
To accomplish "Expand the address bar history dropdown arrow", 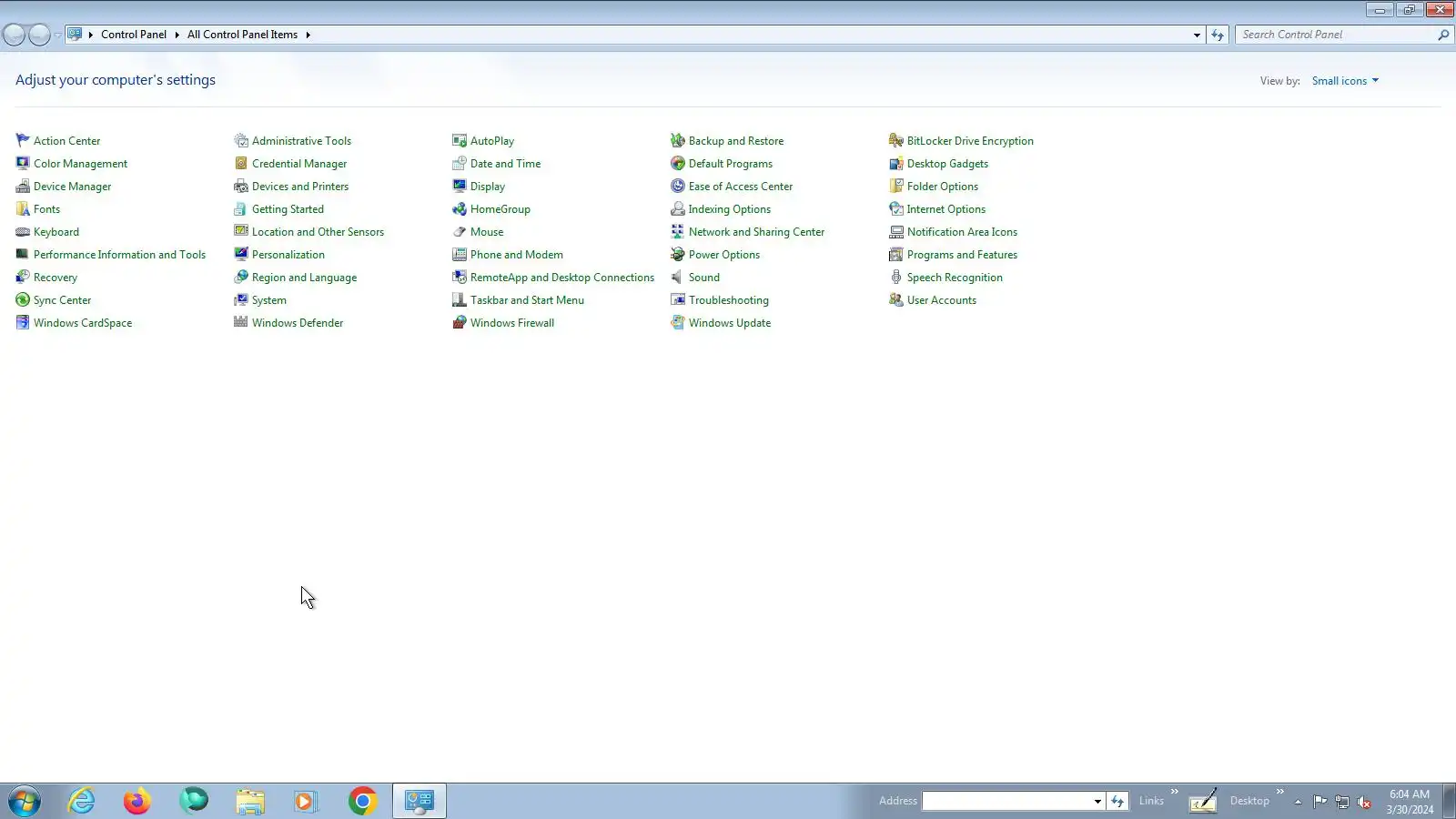I will 1197,35.
